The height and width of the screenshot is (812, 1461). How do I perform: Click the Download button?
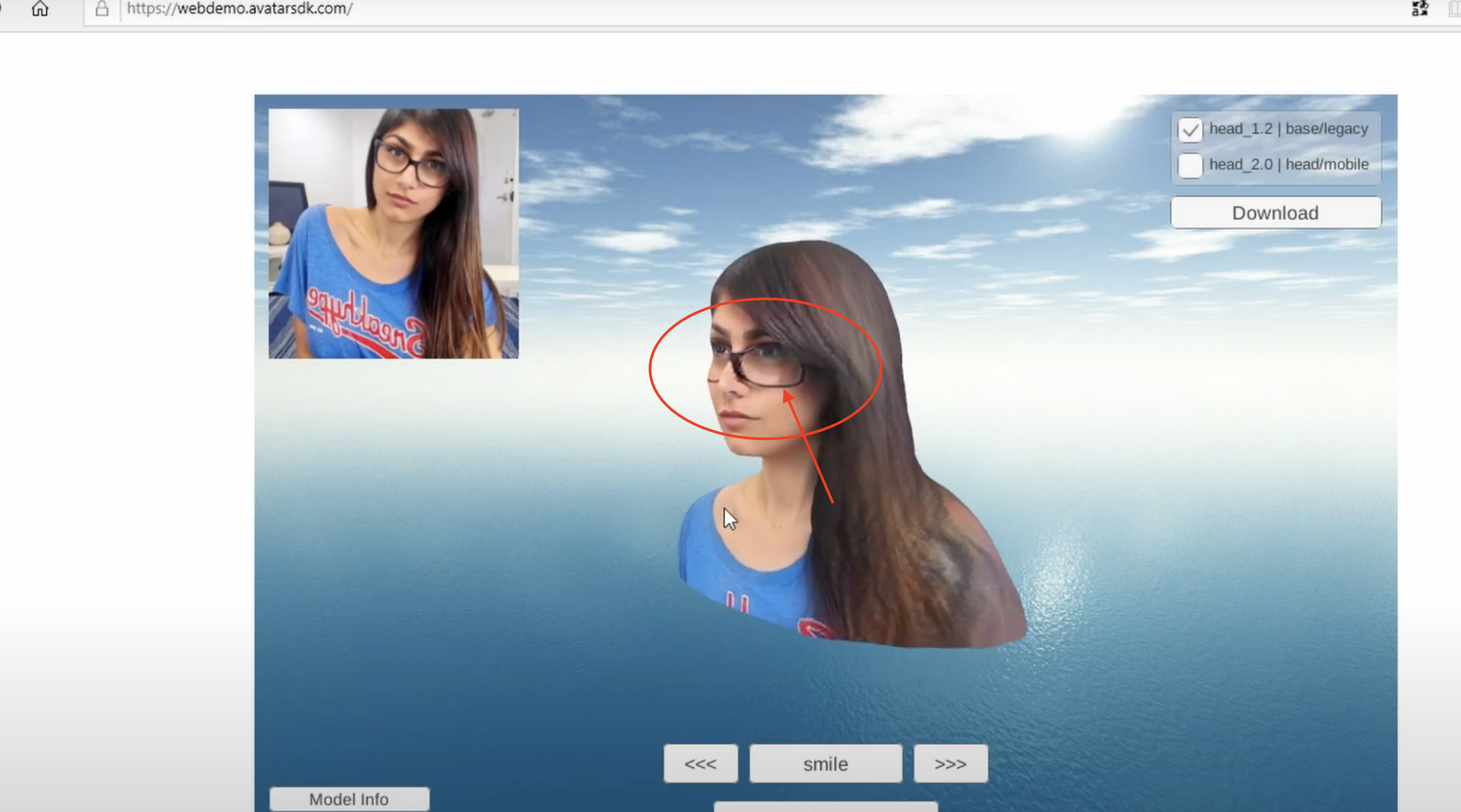point(1275,213)
